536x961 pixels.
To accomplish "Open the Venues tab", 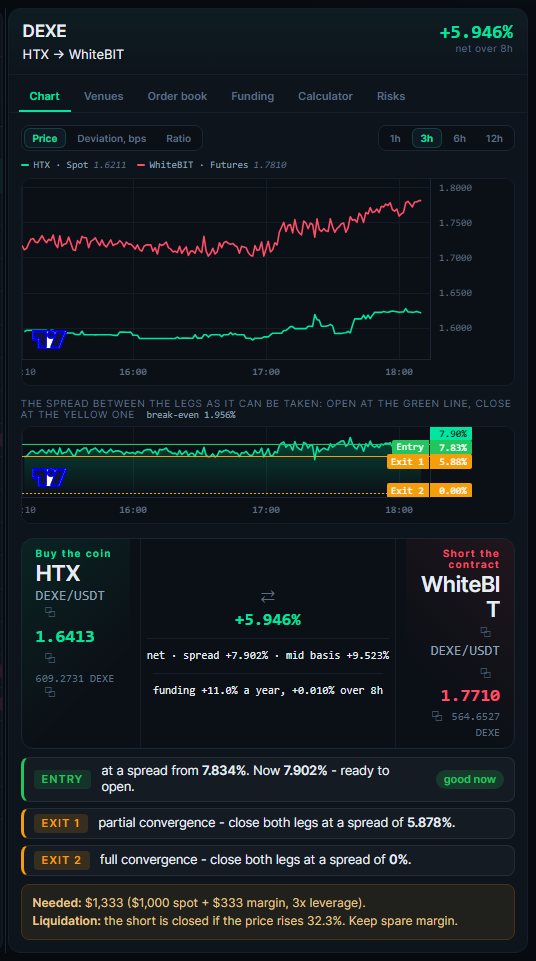I will tap(104, 96).
